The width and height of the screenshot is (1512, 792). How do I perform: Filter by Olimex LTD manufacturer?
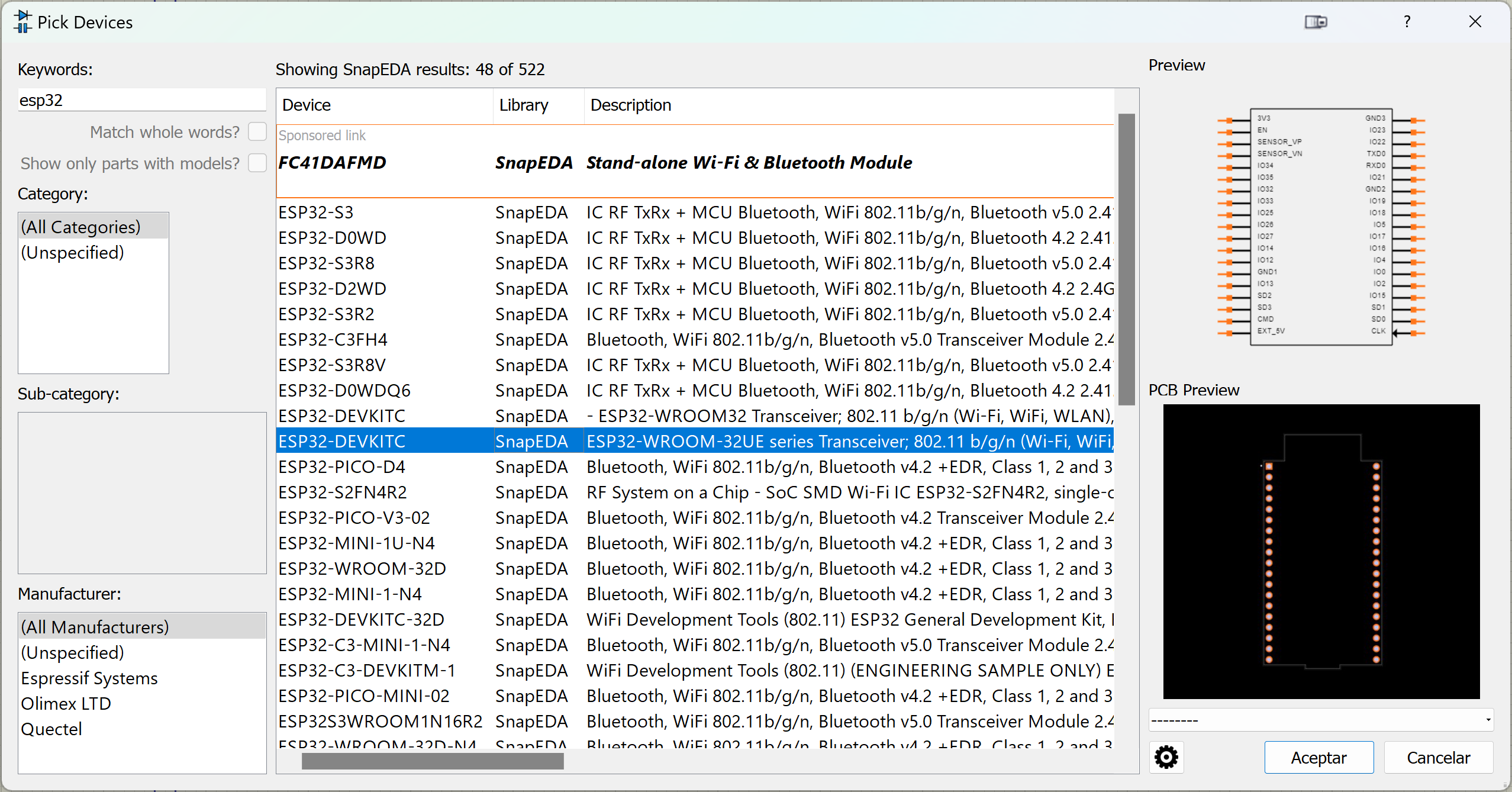(142, 703)
